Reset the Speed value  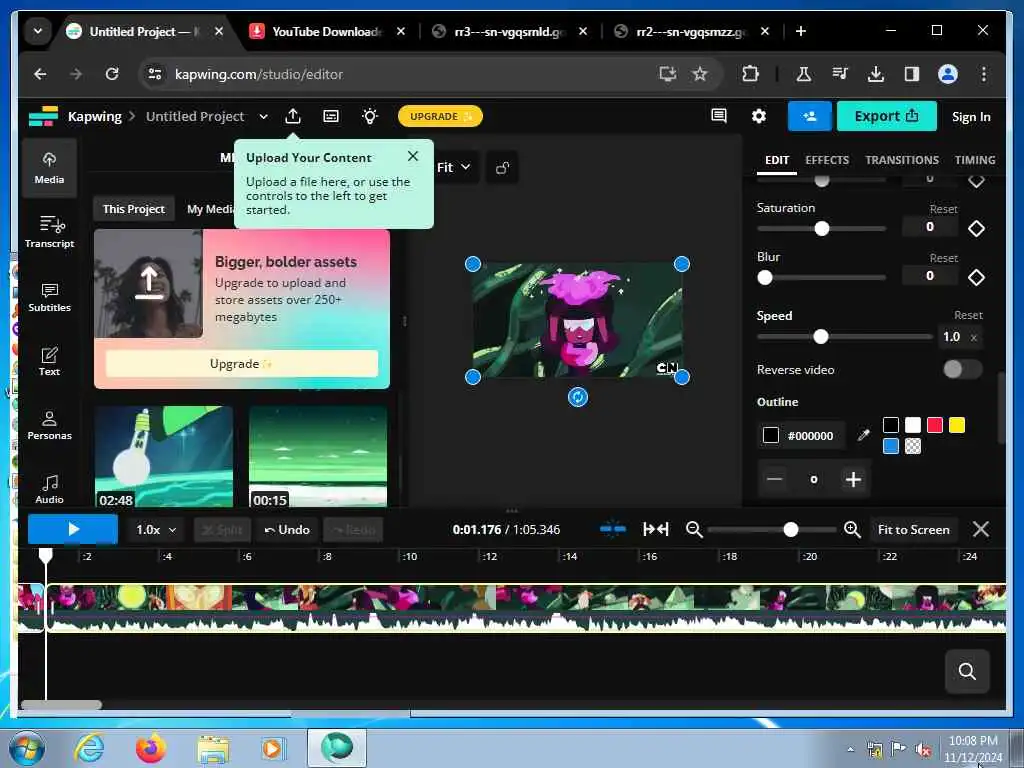coord(968,315)
